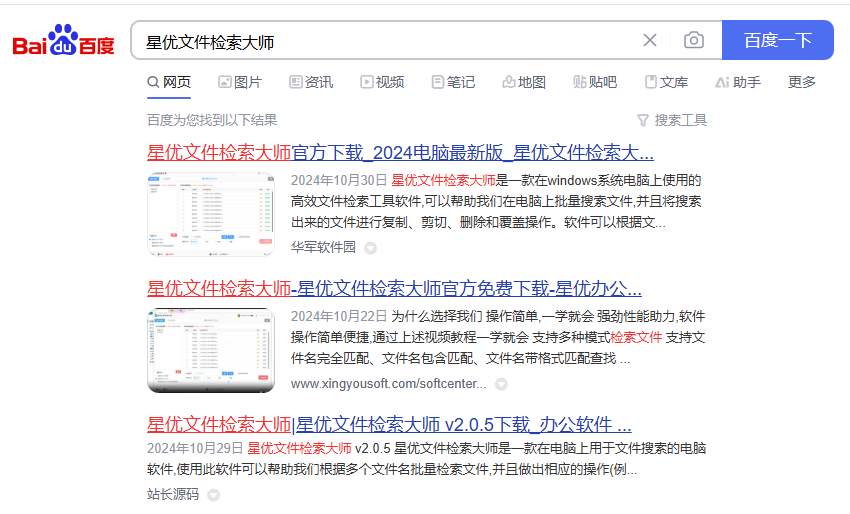The image size is (850, 514).
Task: Expand dropdown arrow beside 华军软件园
Action: click(x=370, y=248)
